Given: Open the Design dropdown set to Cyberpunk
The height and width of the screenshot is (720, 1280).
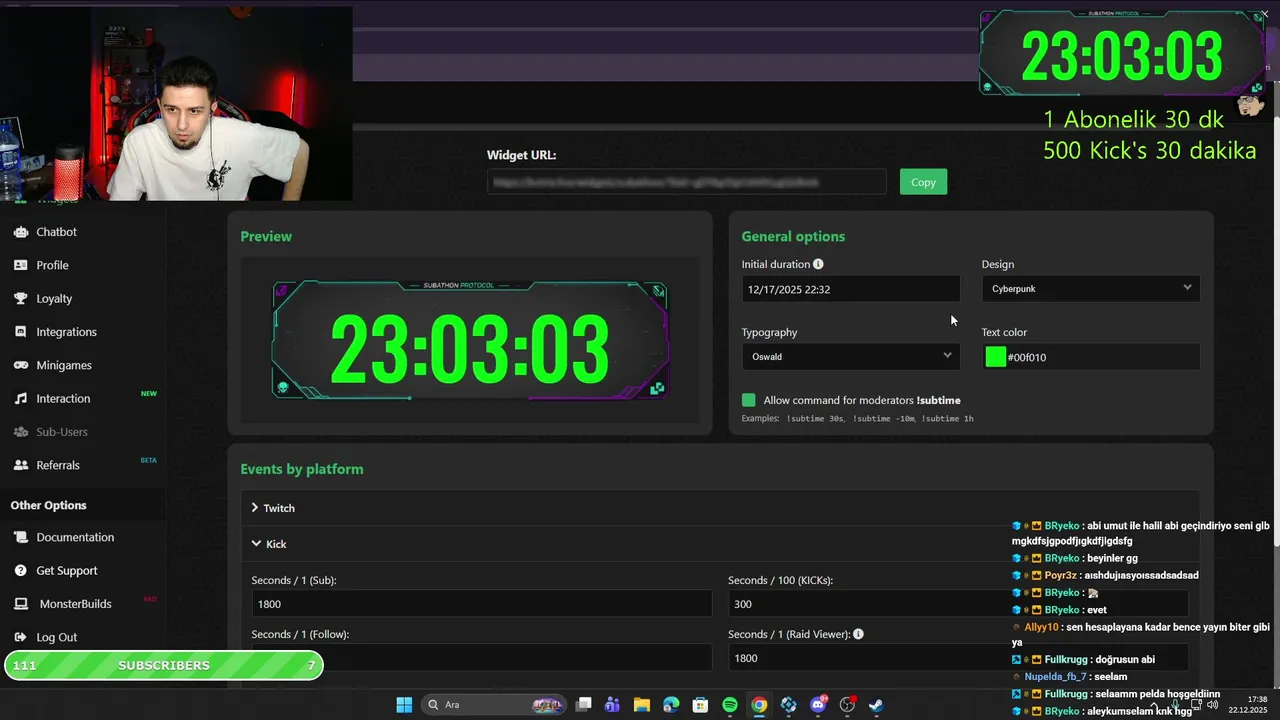Looking at the screenshot, I should pos(1091,289).
